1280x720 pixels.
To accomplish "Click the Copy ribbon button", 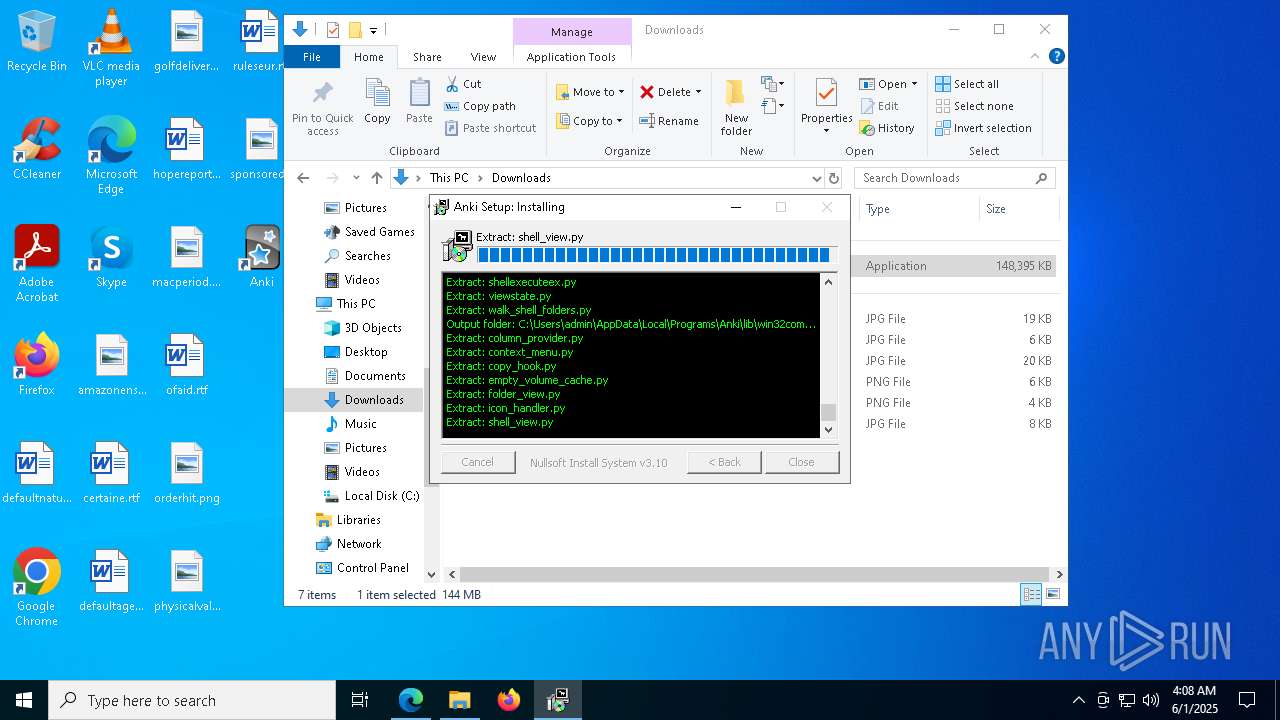I will click(x=377, y=102).
